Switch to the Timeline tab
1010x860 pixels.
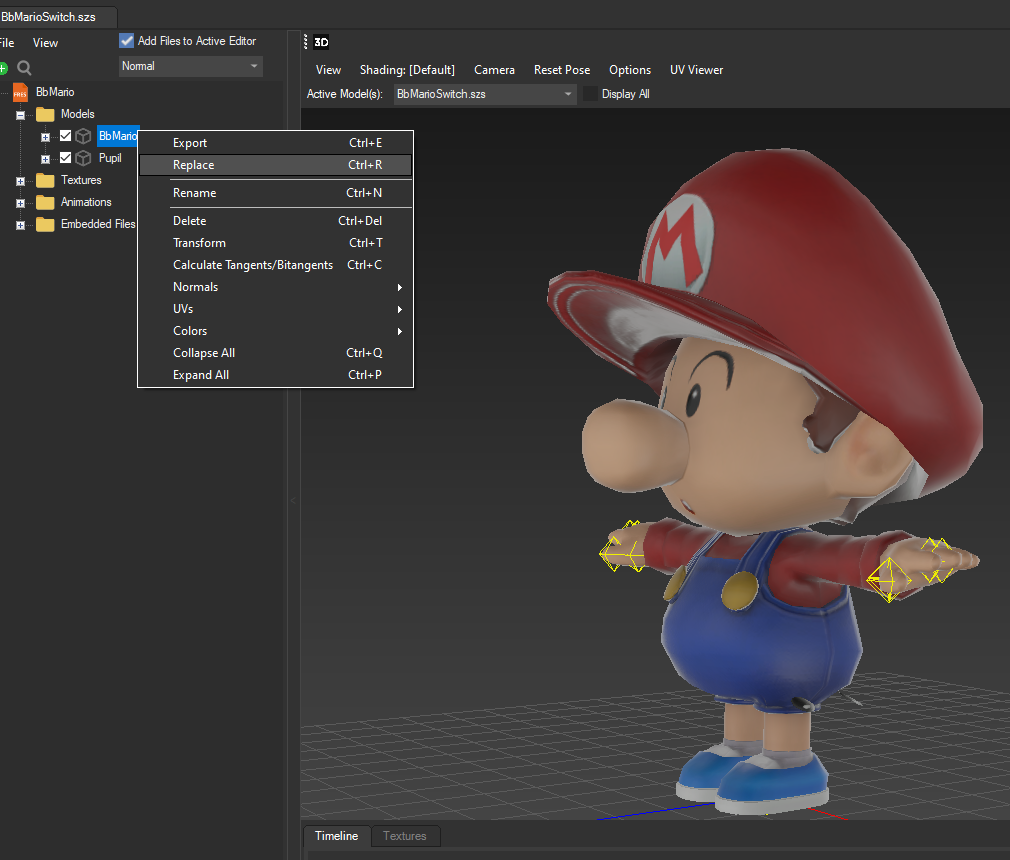pyautogui.click(x=336, y=836)
